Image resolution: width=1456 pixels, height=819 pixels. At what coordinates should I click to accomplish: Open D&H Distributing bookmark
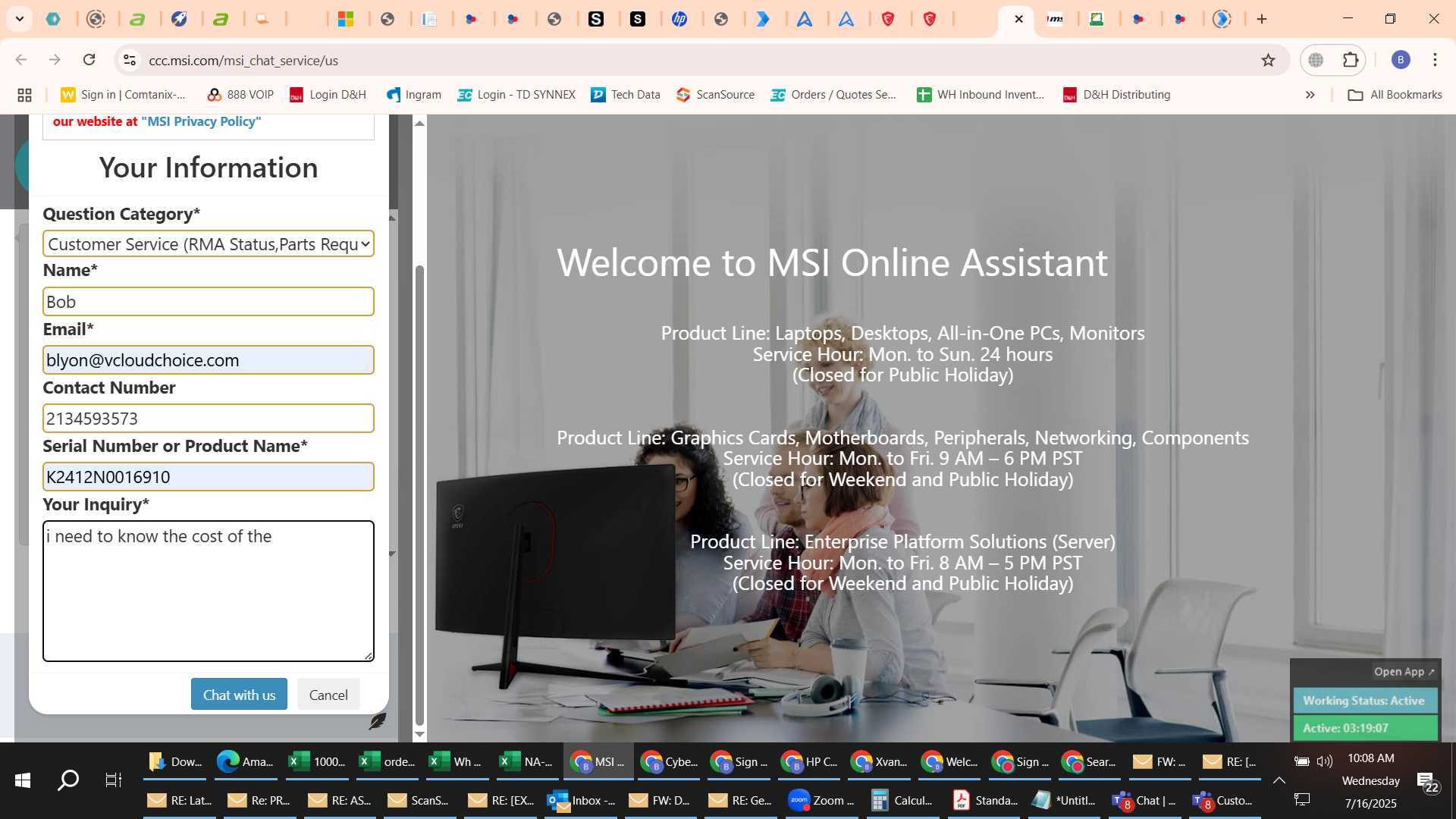click(1116, 95)
